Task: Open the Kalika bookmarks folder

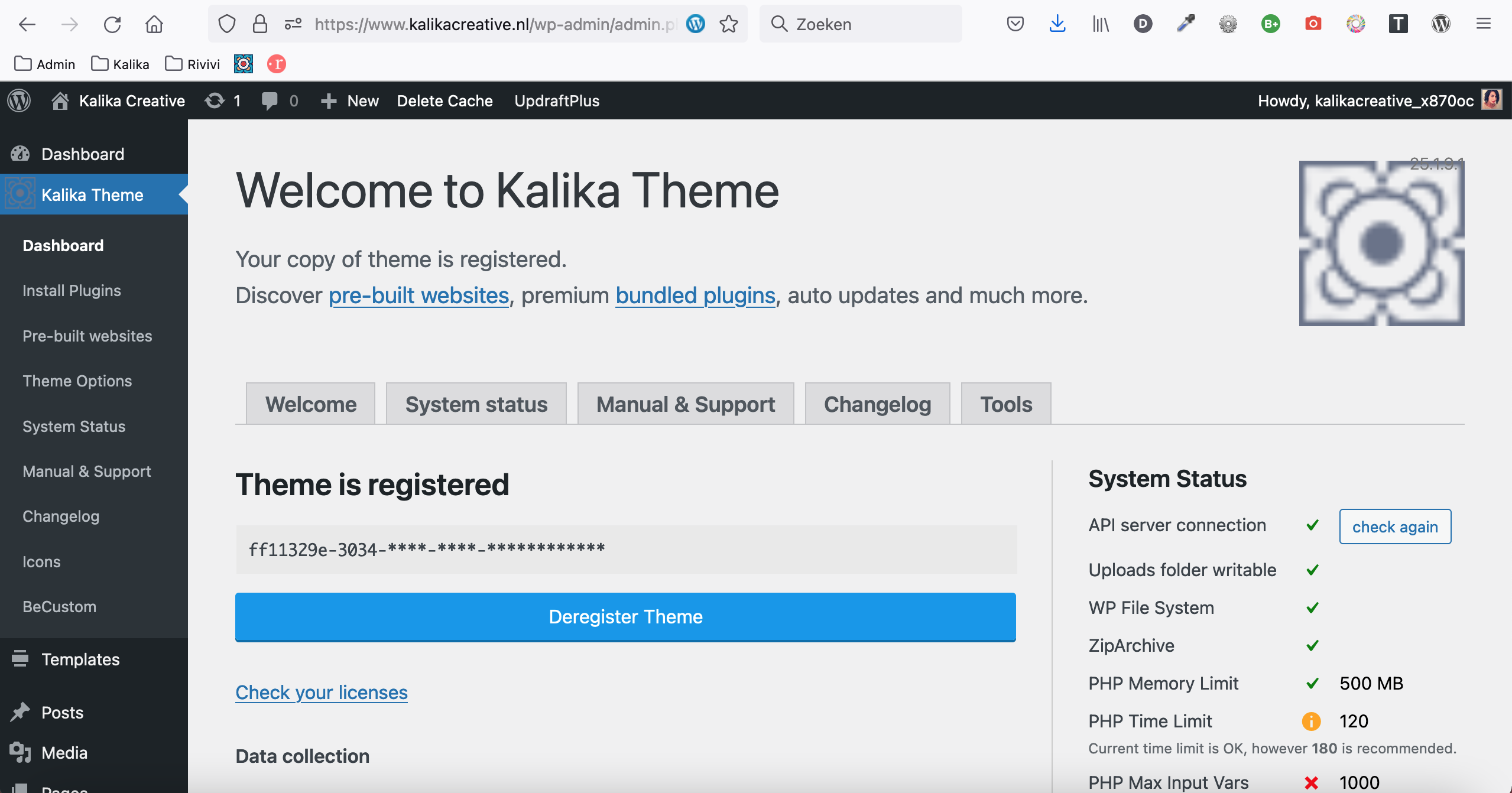Action: tap(121, 64)
